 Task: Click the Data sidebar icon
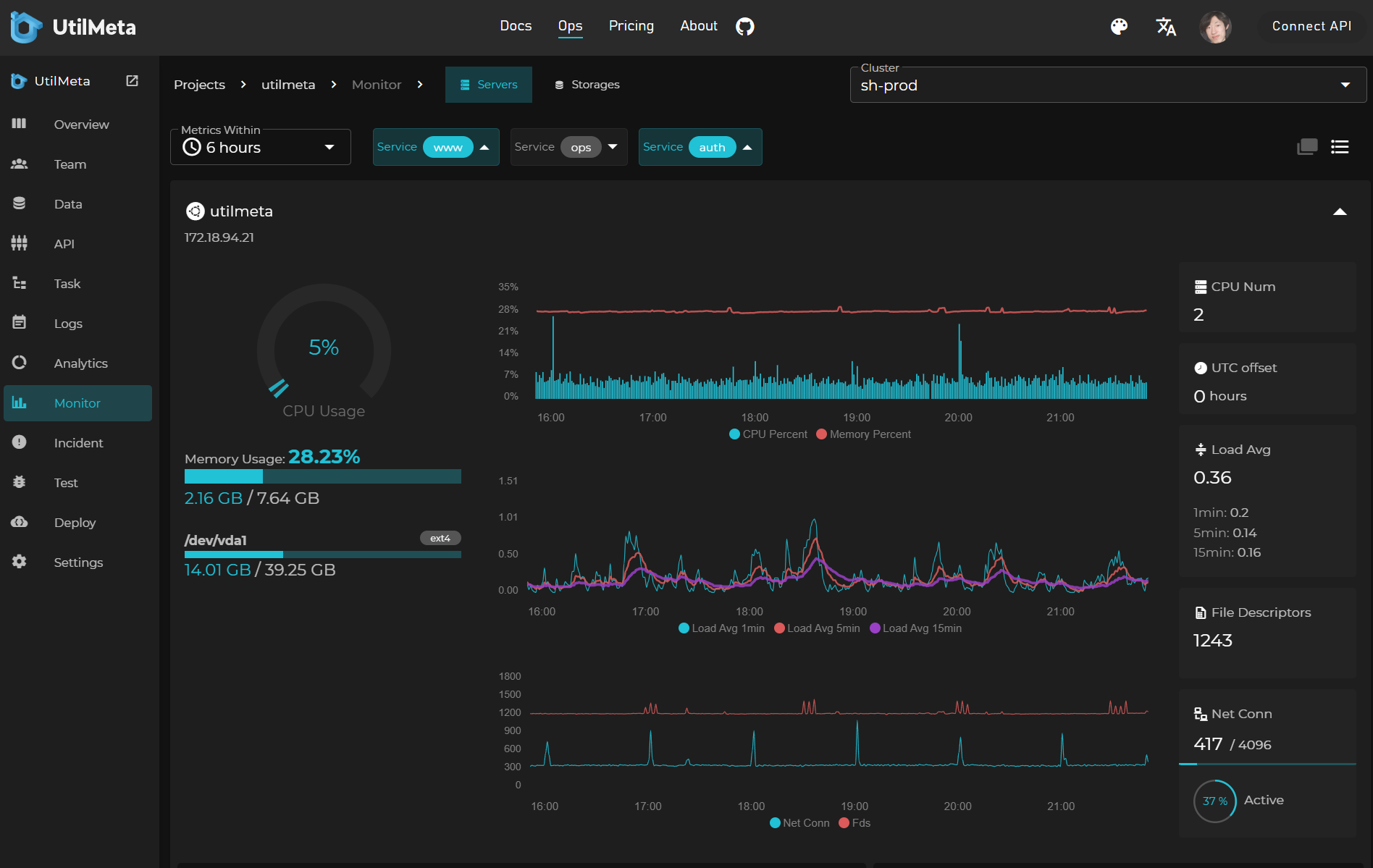pos(20,203)
